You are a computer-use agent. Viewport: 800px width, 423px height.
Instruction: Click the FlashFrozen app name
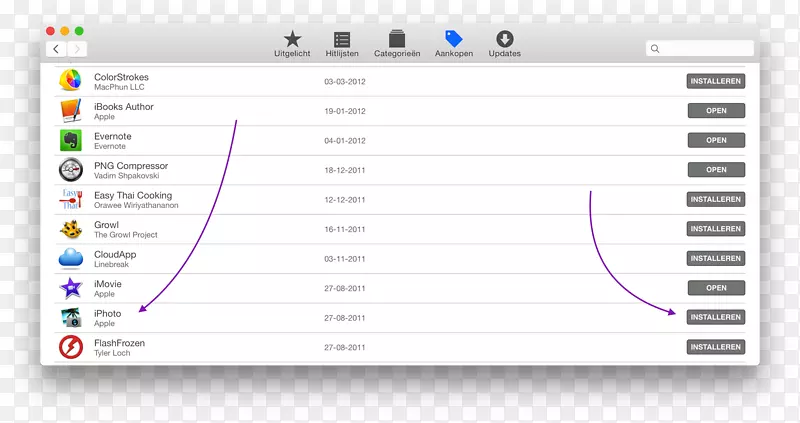point(119,343)
